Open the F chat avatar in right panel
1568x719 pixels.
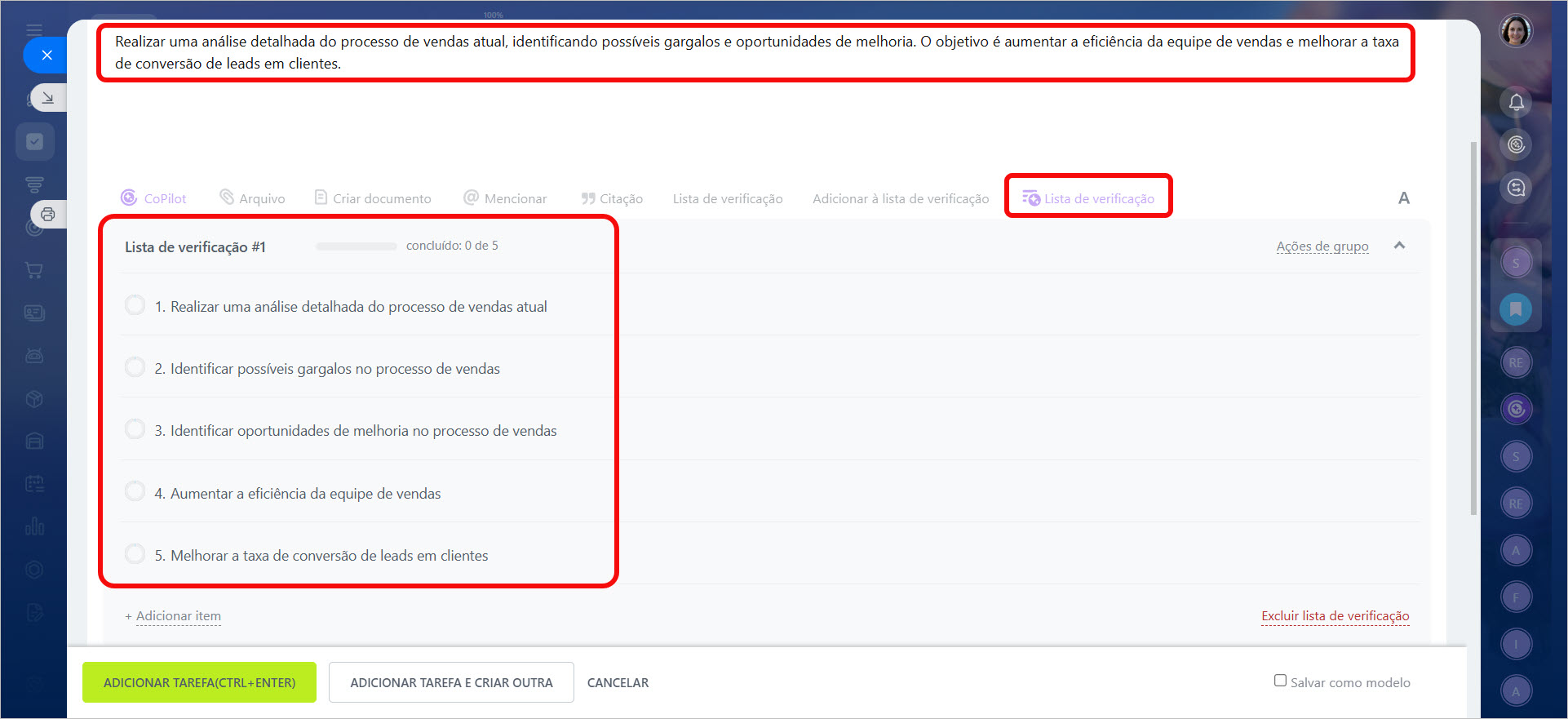tap(1516, 597)
